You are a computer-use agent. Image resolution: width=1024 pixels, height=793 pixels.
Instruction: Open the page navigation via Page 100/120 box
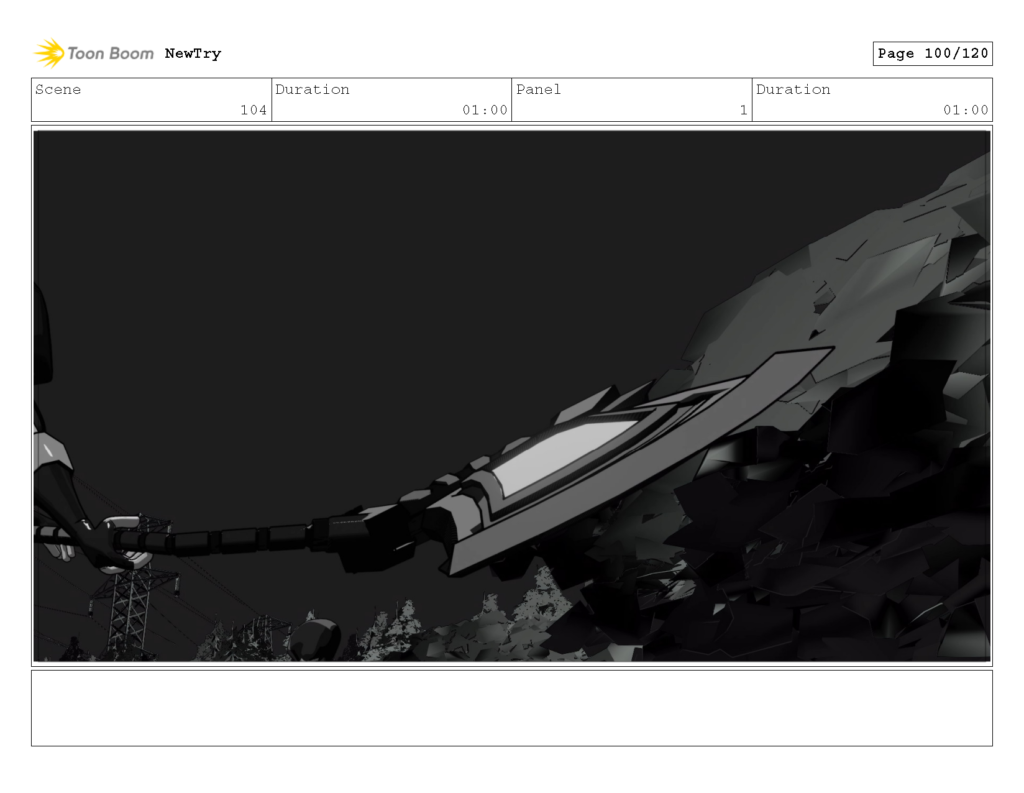click(933, 53)
